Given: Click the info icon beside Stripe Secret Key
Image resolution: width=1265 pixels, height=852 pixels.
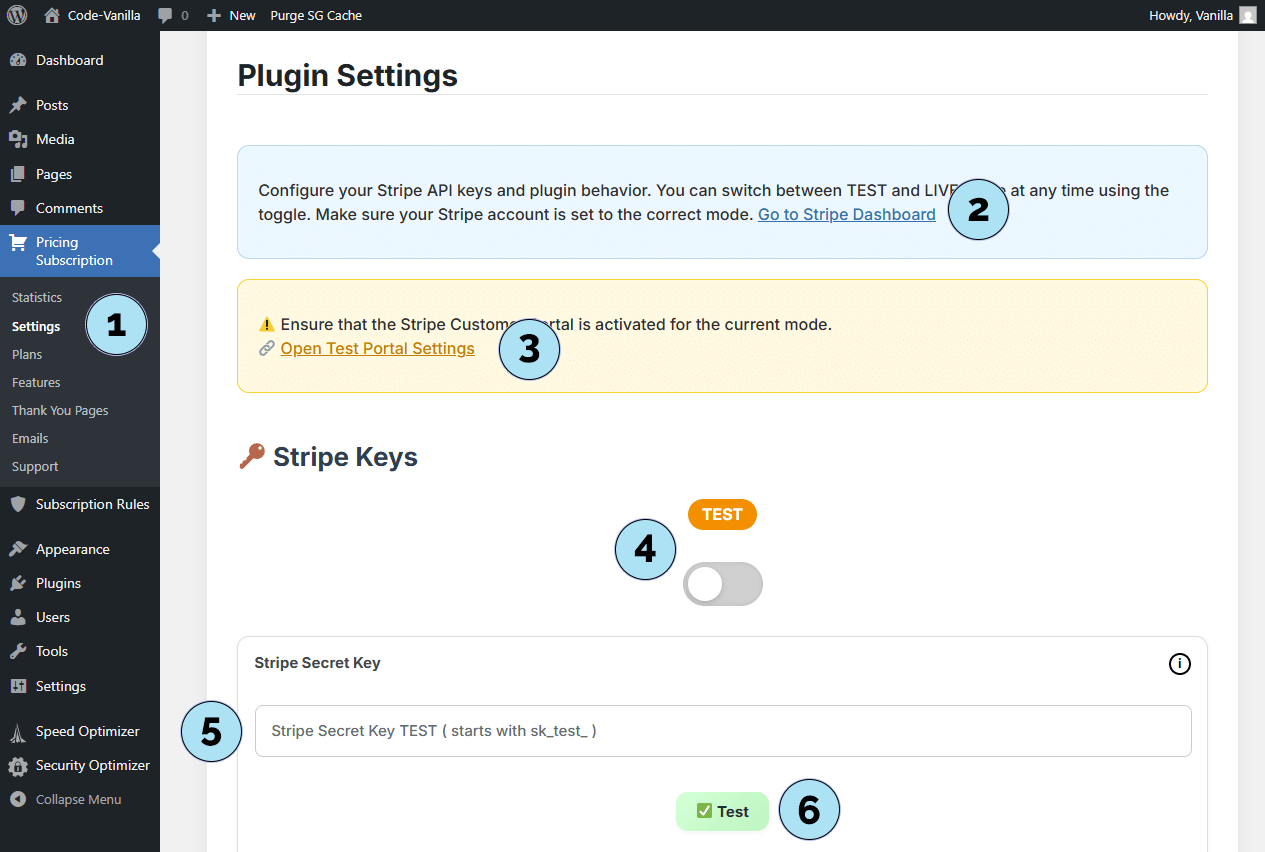Looking at the screenshot, I should pos(1180,663).
